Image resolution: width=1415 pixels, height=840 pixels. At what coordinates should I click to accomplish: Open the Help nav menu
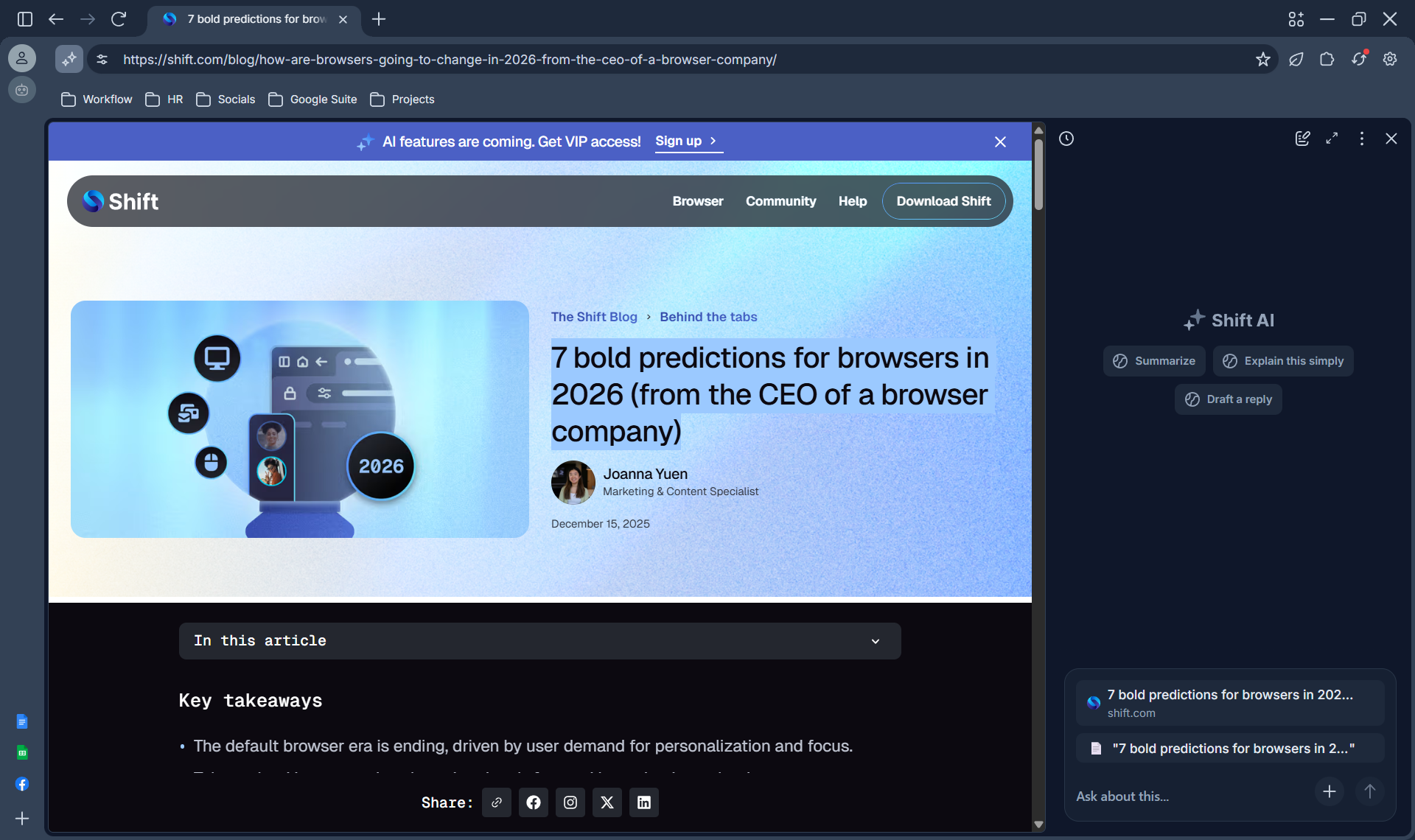(852, 201)
